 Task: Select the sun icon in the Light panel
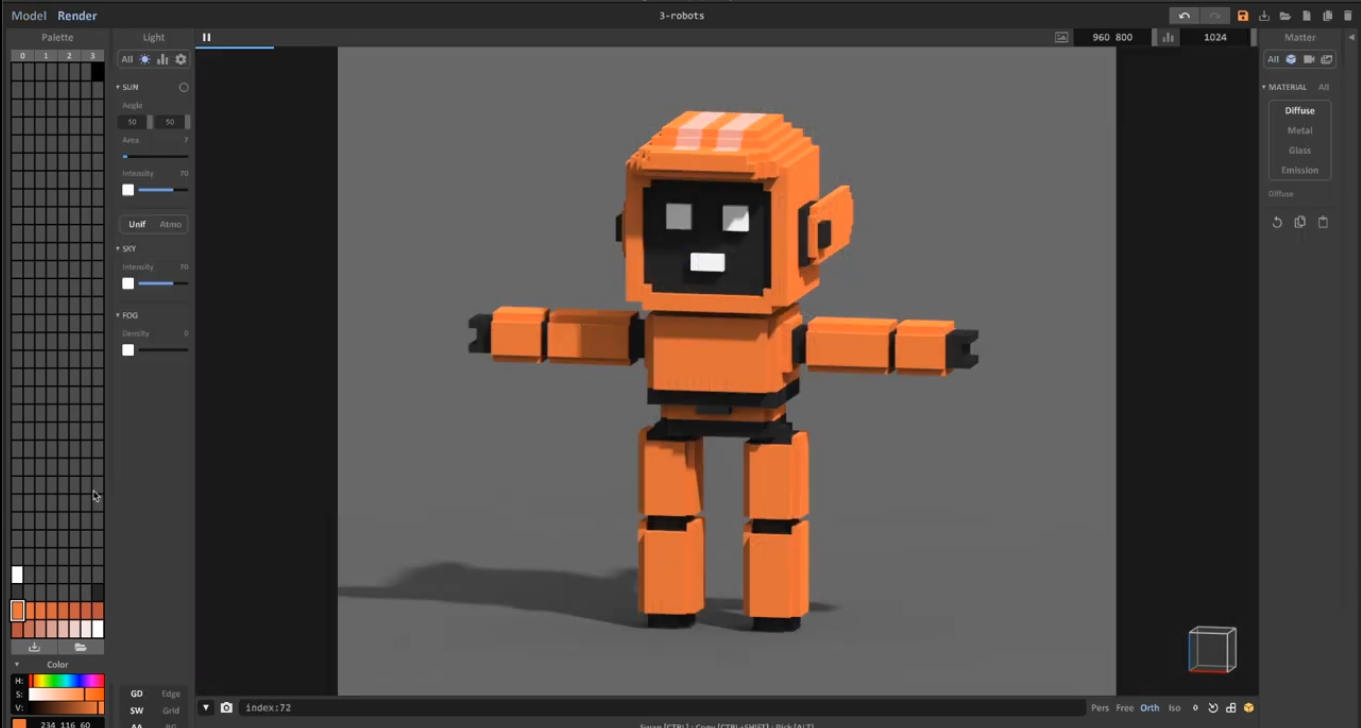(x=145, y=59)
